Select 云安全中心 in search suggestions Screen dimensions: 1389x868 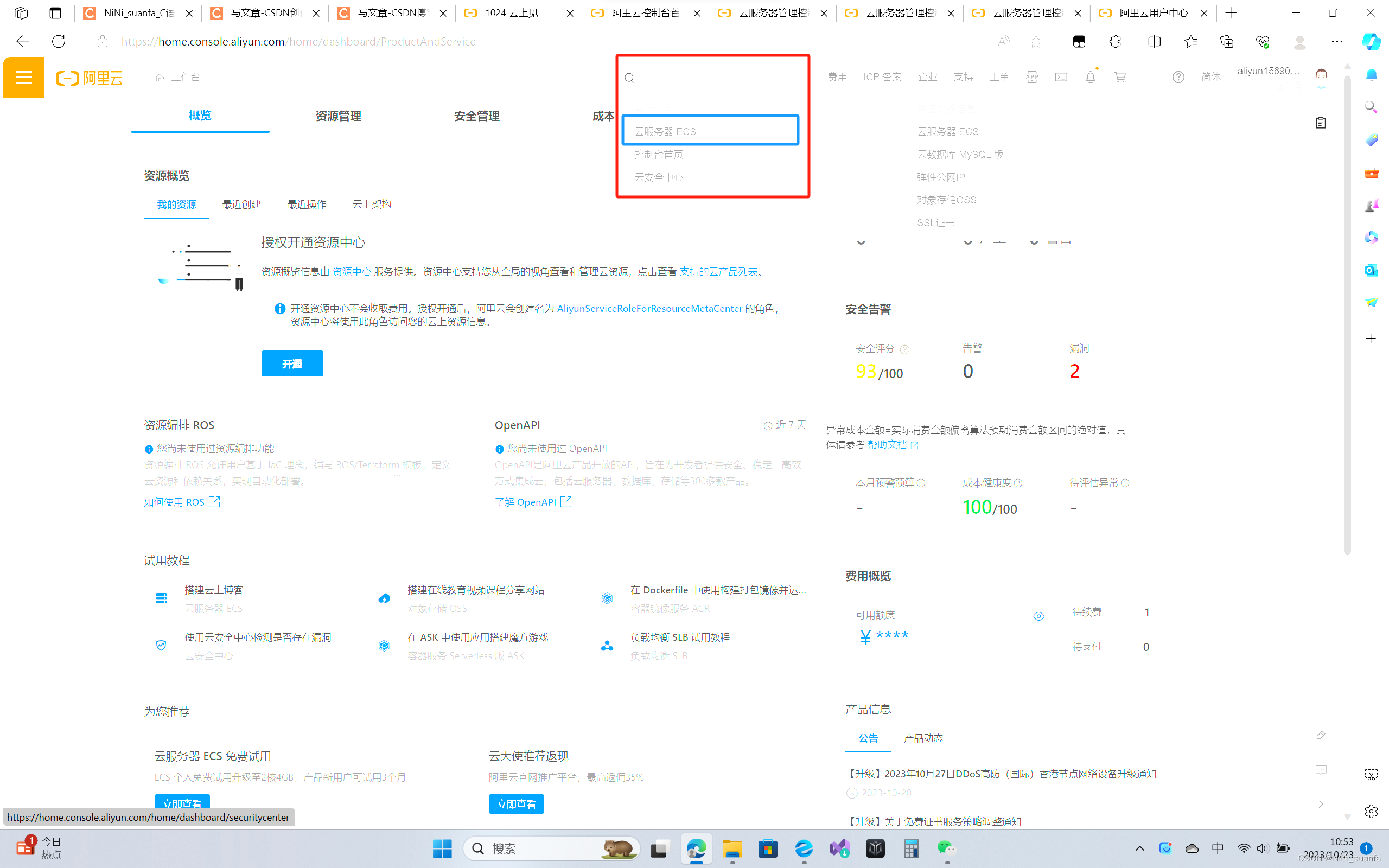658,177
